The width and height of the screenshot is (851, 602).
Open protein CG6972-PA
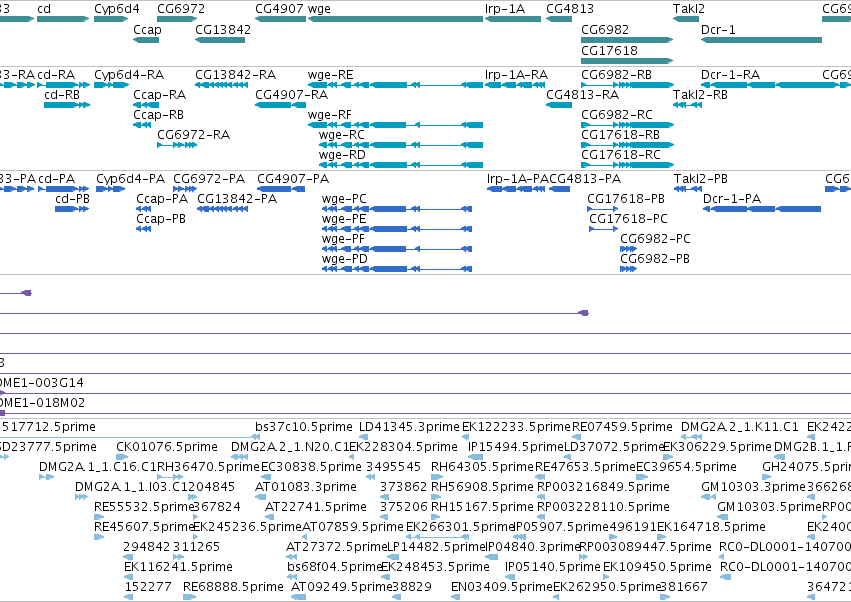(209, 179)
